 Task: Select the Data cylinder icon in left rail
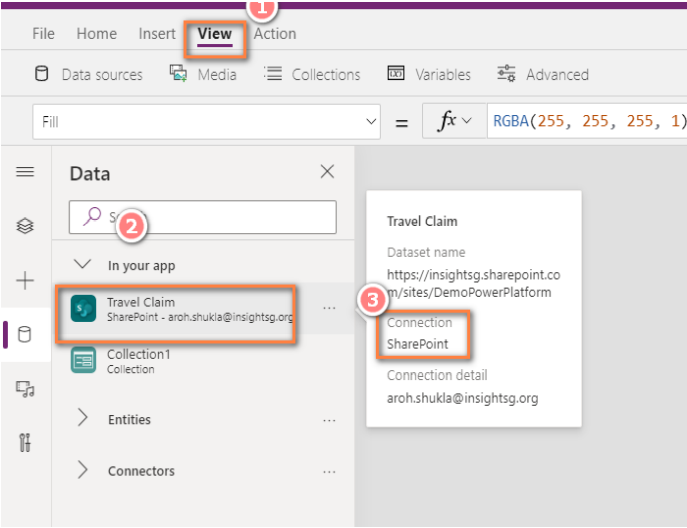click(x=25, y=334)
